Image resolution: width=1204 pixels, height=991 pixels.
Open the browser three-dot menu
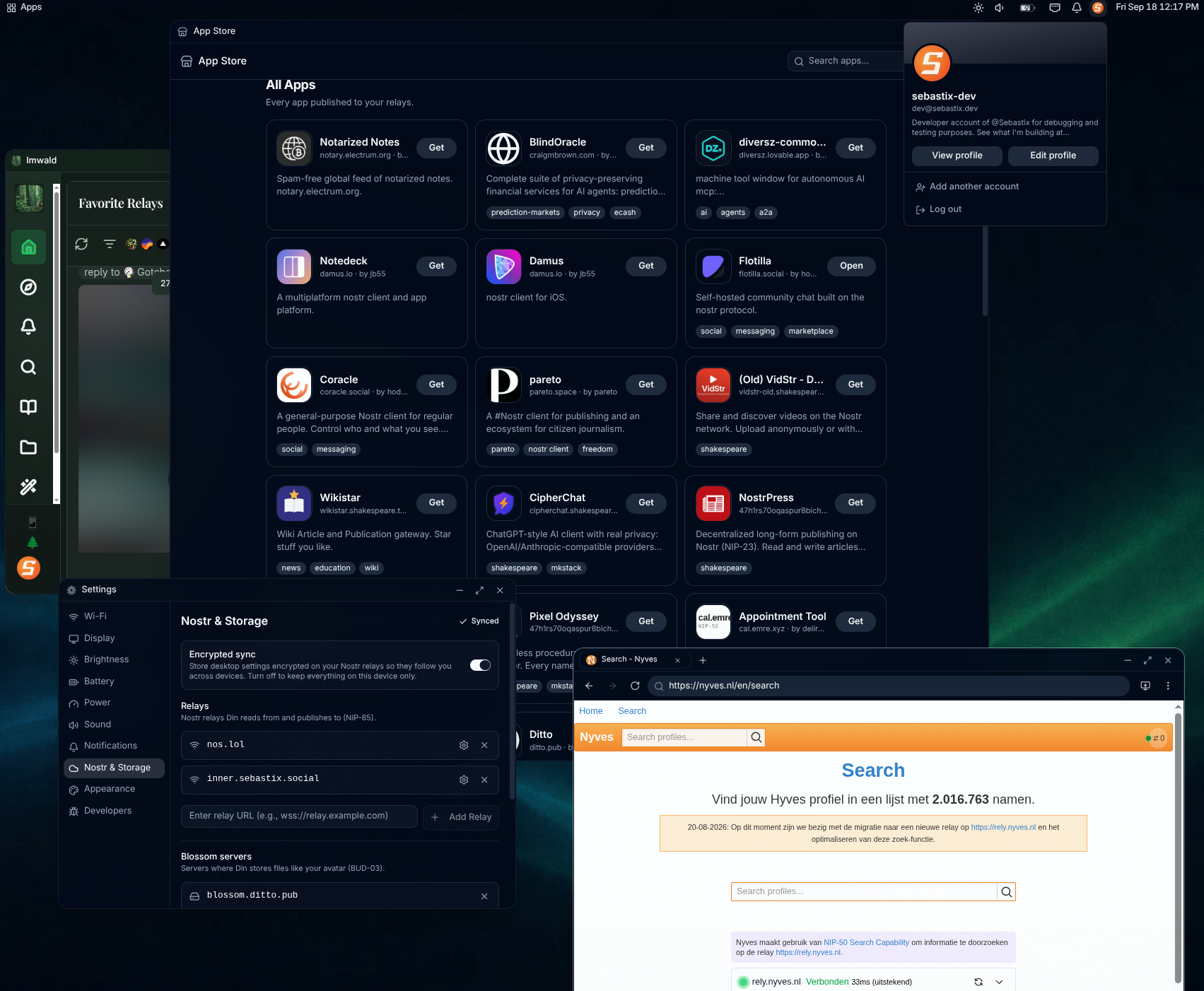tap(1168, 686)
